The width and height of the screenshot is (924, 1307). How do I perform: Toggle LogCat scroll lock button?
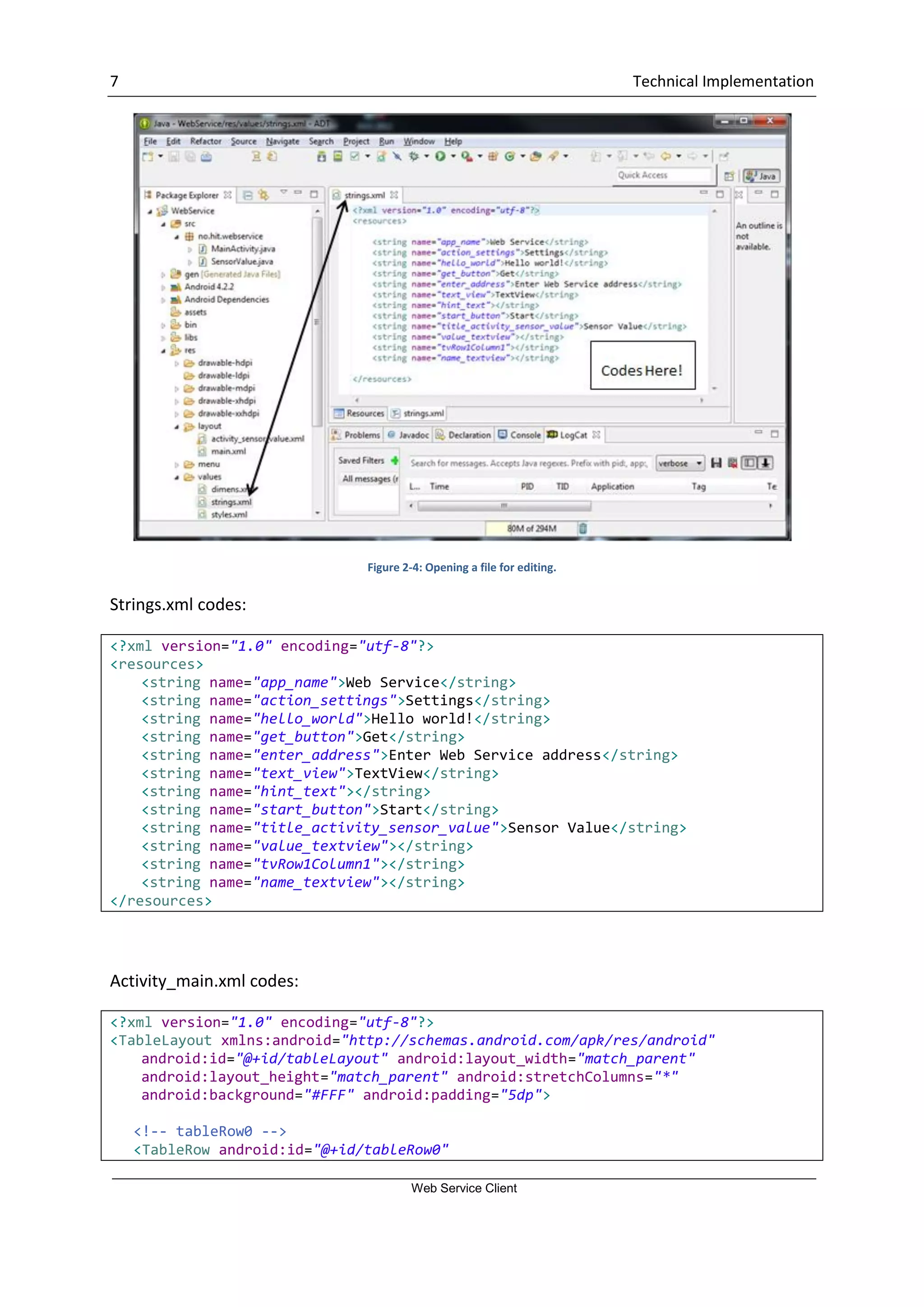(765, 463)
